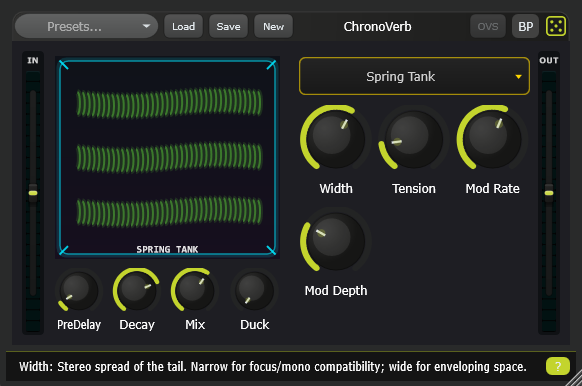
Task: Toggle the OVS oversampling button
Action: (x=488, y=26)
